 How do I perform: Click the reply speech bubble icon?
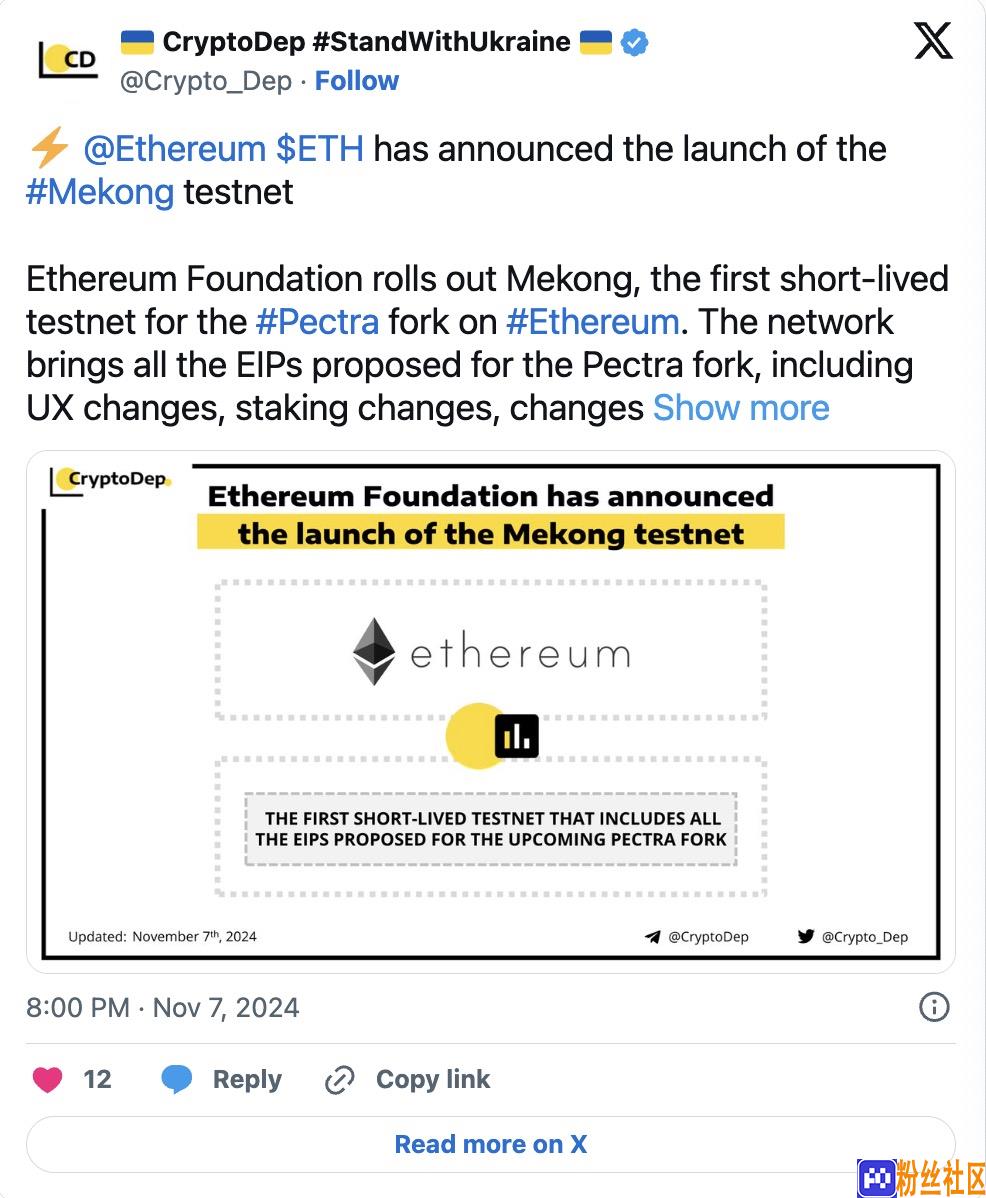tap(176, 1079)
